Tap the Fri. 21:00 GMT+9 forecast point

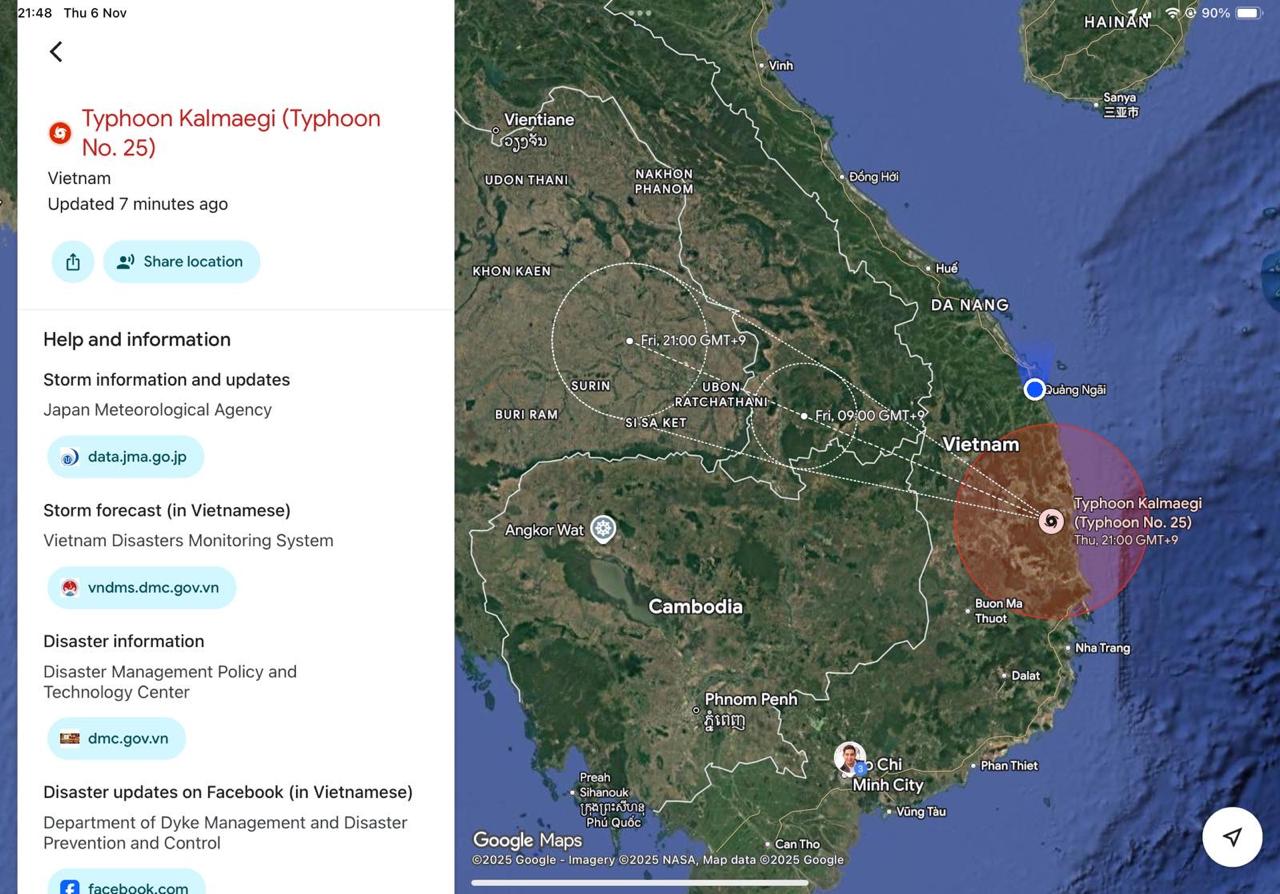coord(630,341)
